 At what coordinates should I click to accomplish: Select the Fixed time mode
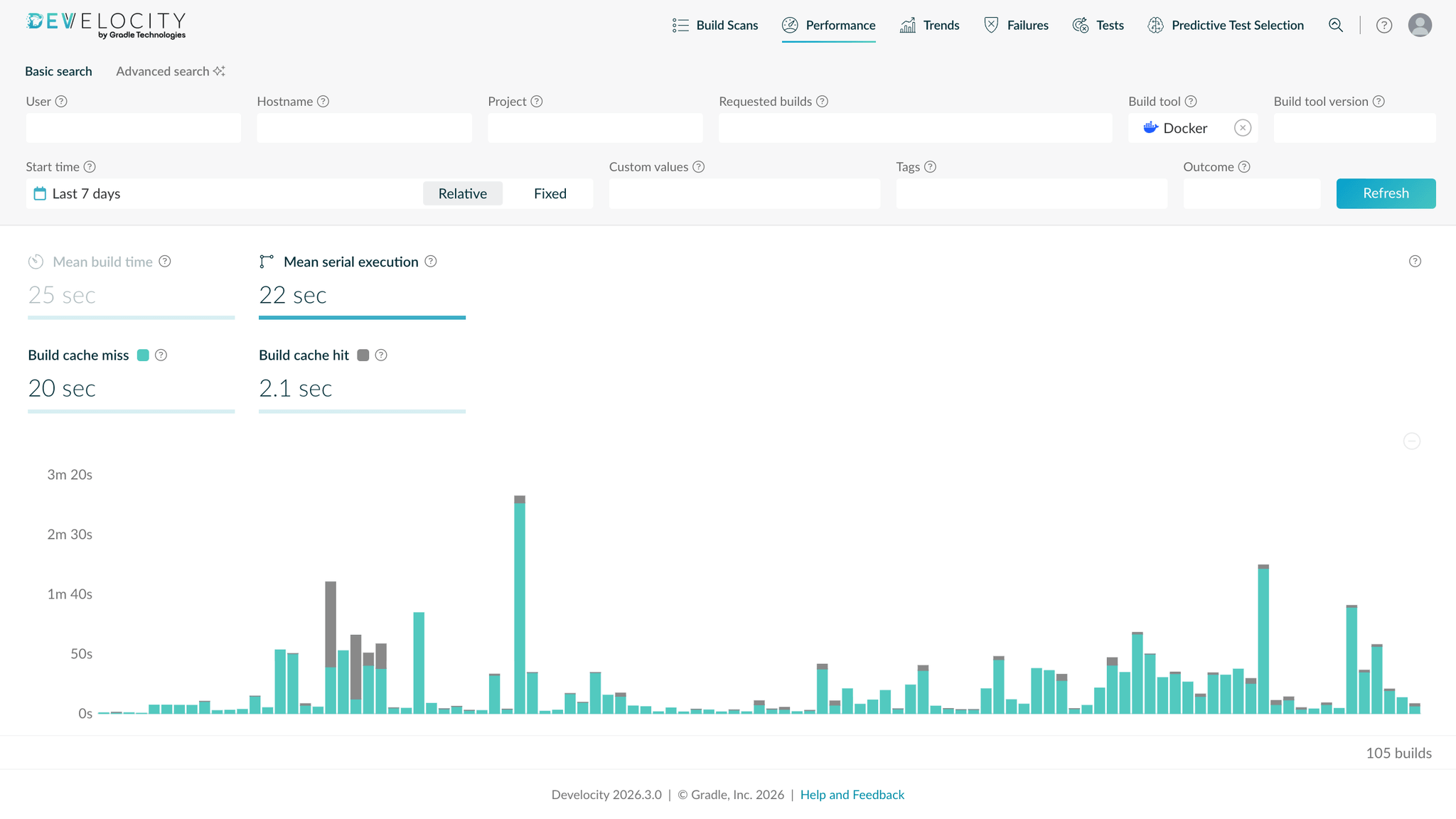(550, 193)
